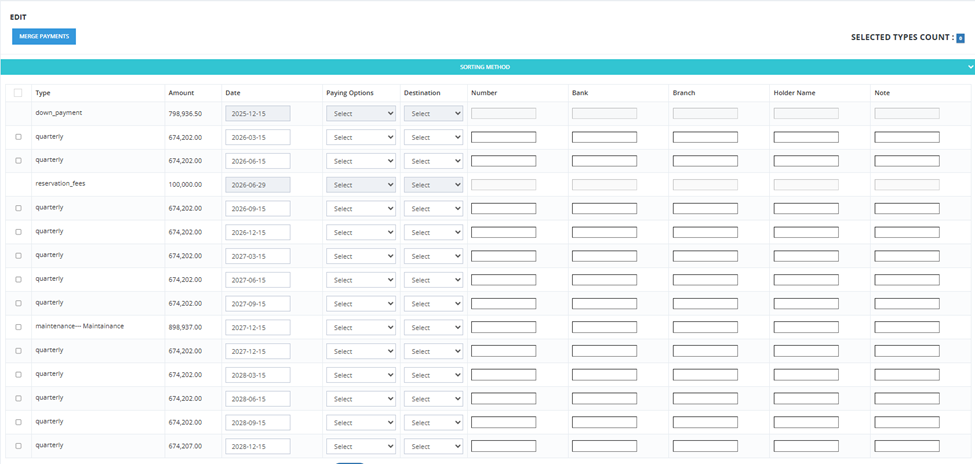The height and width of the screenshot is (464, 975).
Task: Expand the Sorting Method chevron icon
Action: pyautogui.click(x=970, y=67)
